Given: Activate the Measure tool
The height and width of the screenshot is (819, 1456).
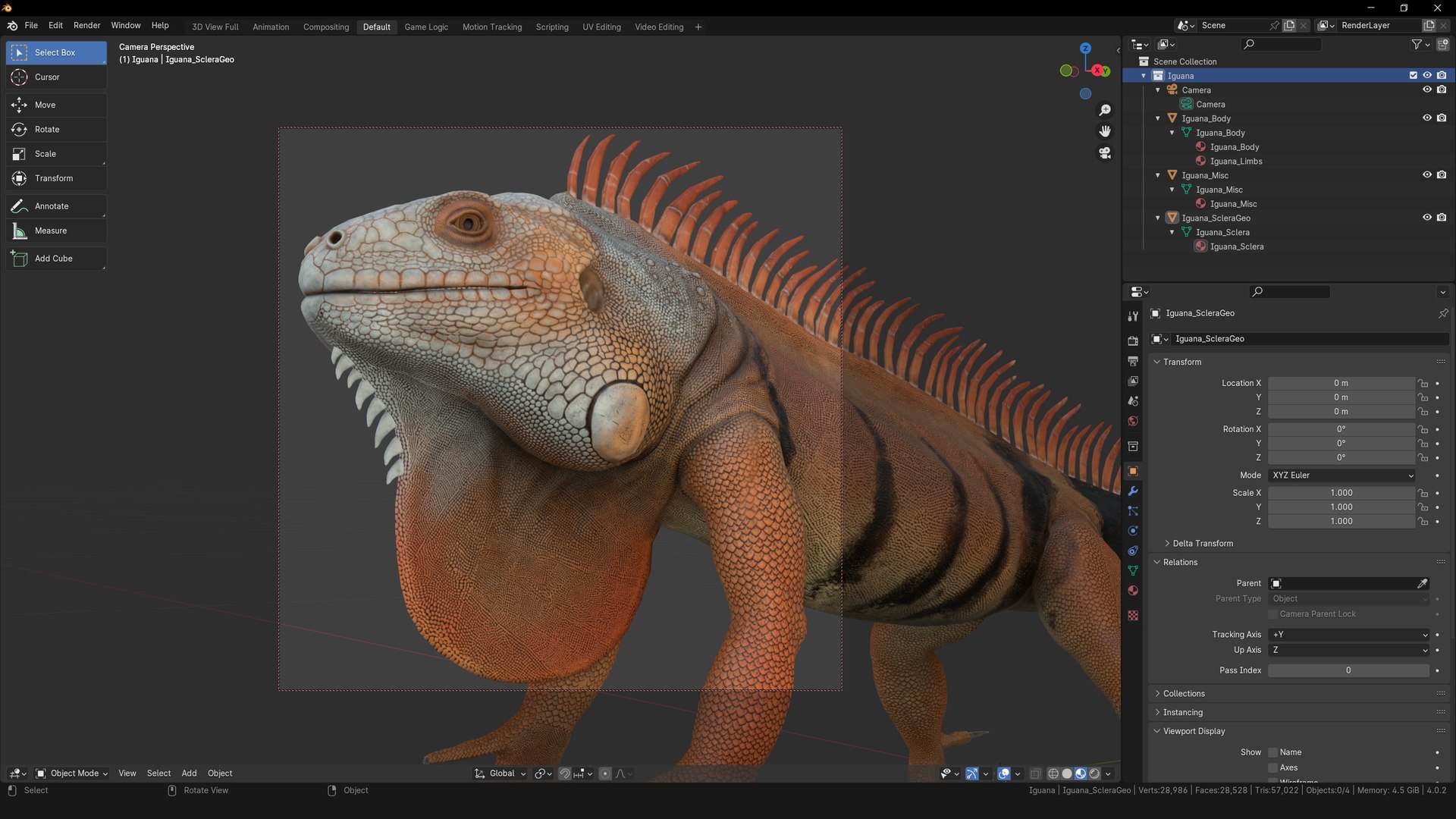Looking at the screenshot, I should click(x=56, y=231).
